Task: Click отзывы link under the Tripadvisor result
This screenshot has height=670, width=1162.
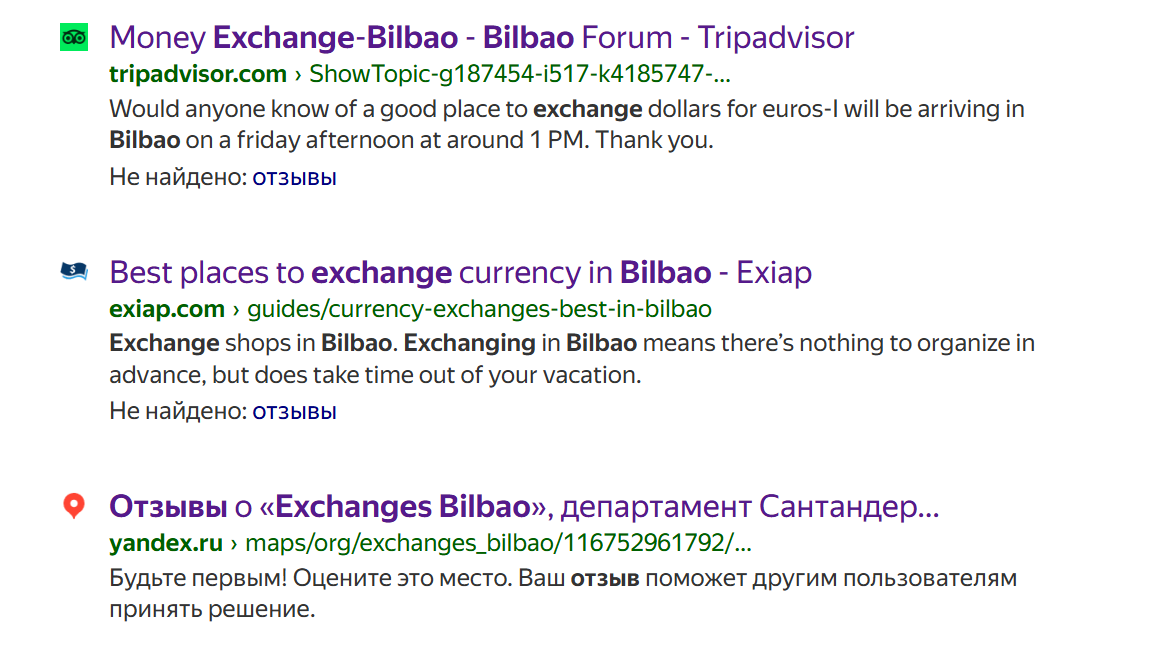Action: pyautogui.click(x=294, y=178)
